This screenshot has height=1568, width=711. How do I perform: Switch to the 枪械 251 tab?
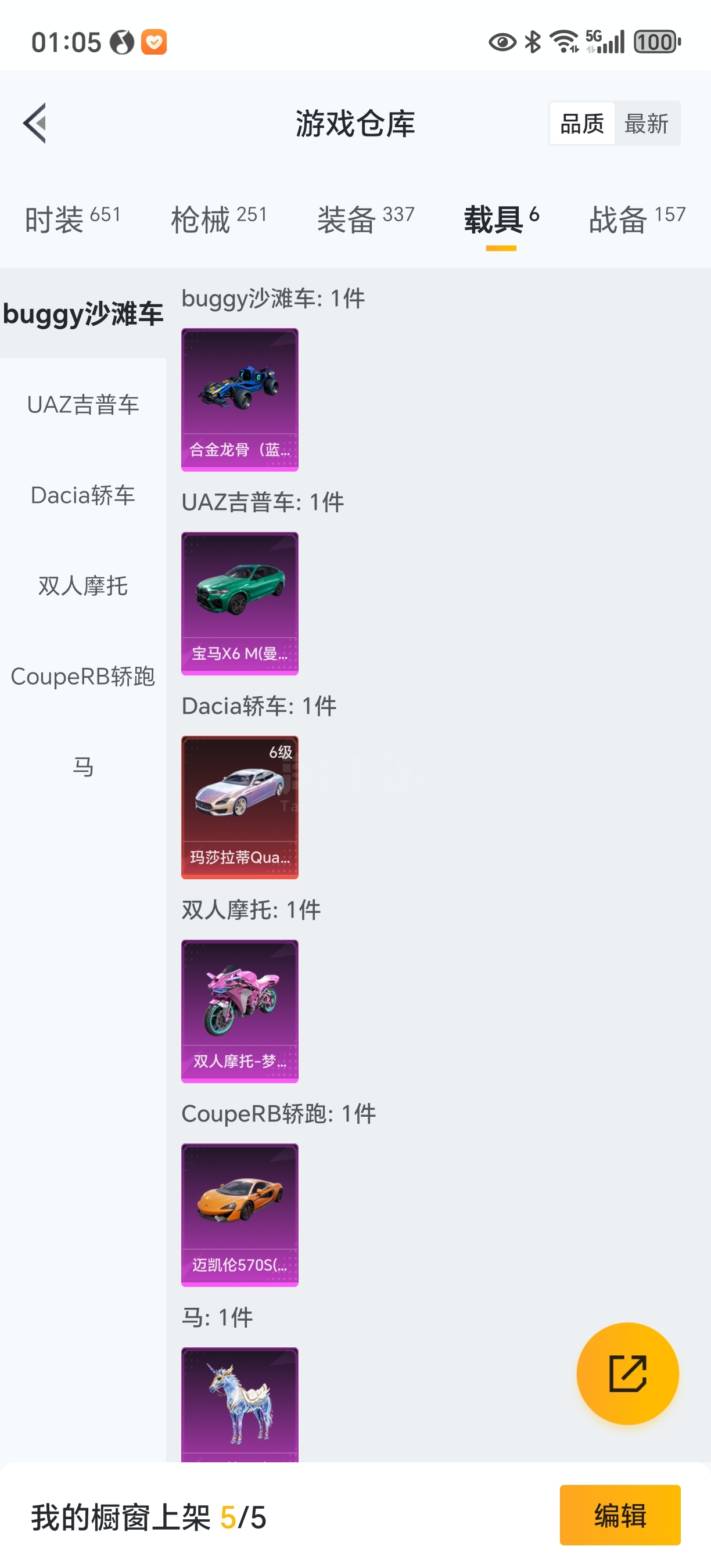pyautogui.click(x=219, y=219)
